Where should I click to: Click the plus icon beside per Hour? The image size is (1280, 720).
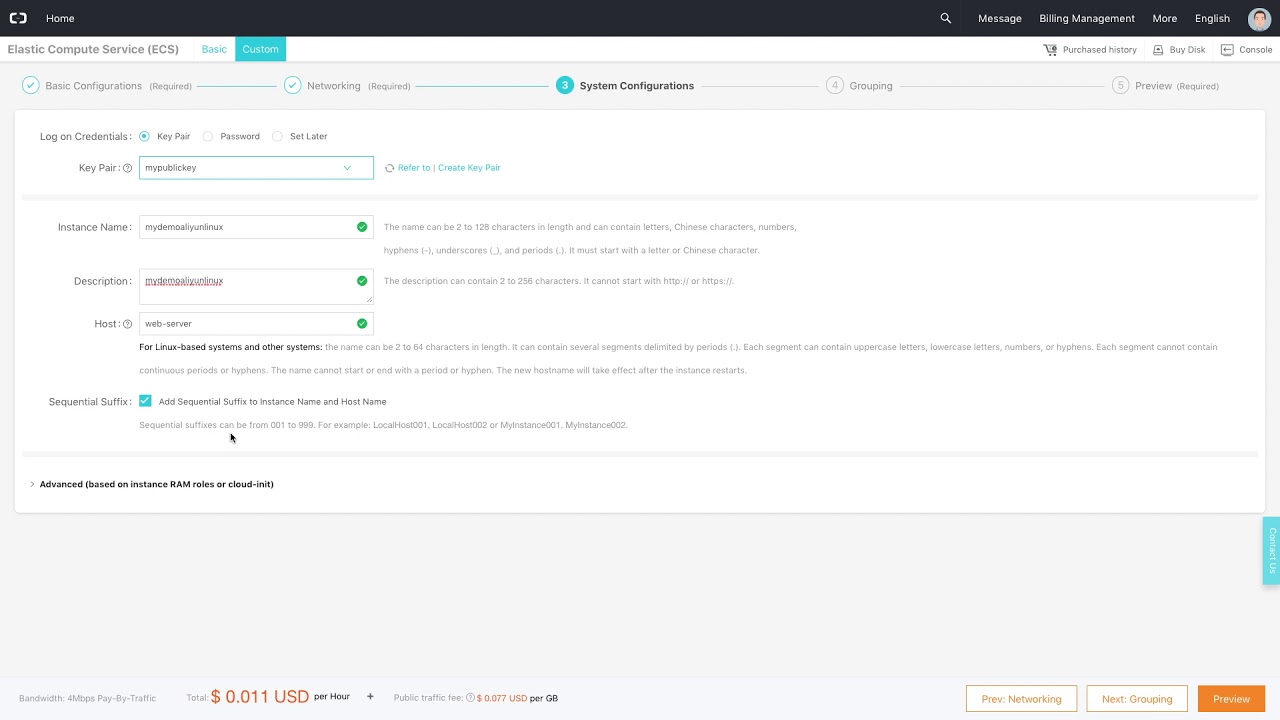(370, 696)
